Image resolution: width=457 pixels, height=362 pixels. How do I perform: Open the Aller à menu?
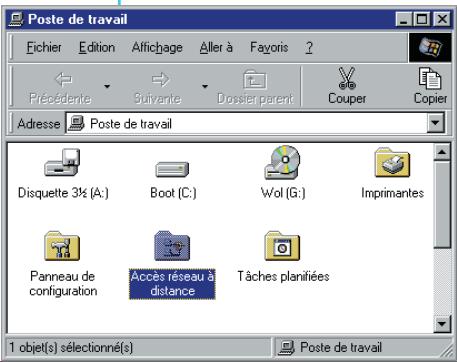pos(216,47)
